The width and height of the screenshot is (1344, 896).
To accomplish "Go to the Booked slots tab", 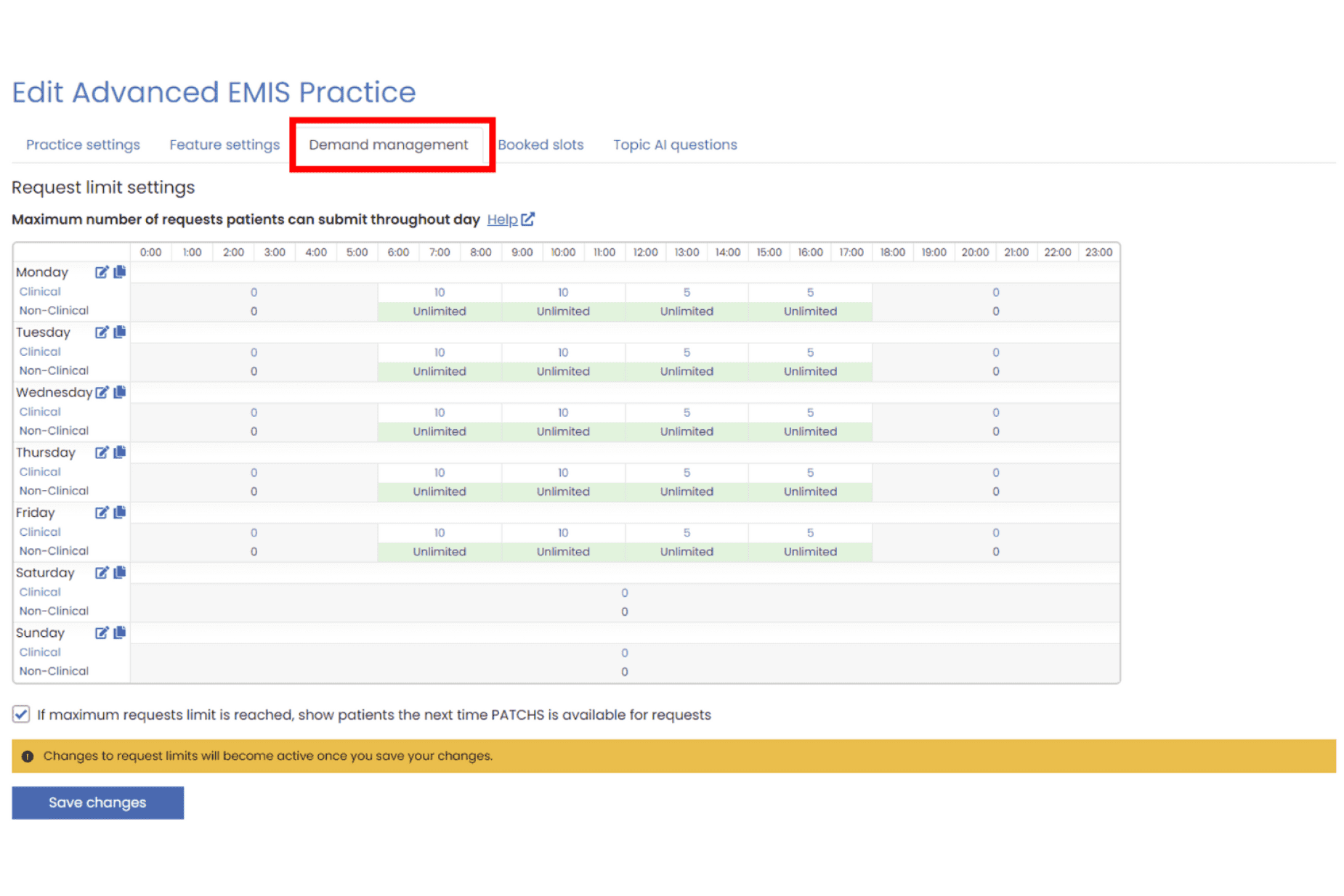I will tap(541, 144).
